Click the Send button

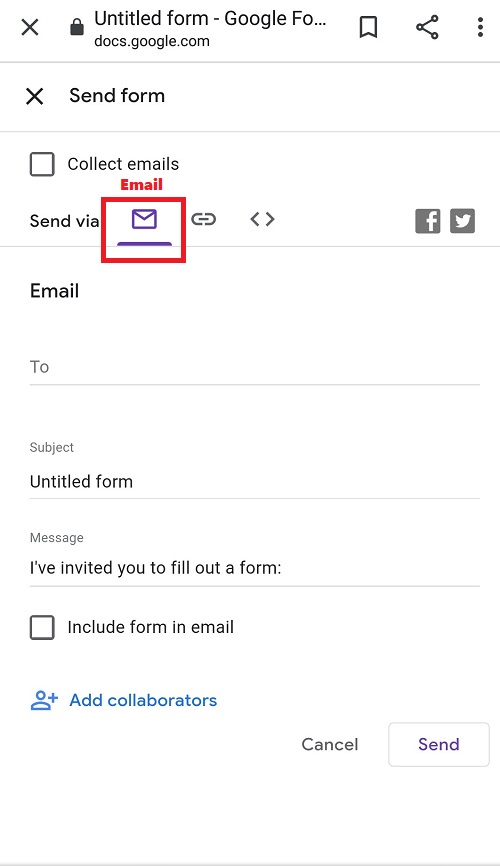pyautogui.click(x=439, y=744)
